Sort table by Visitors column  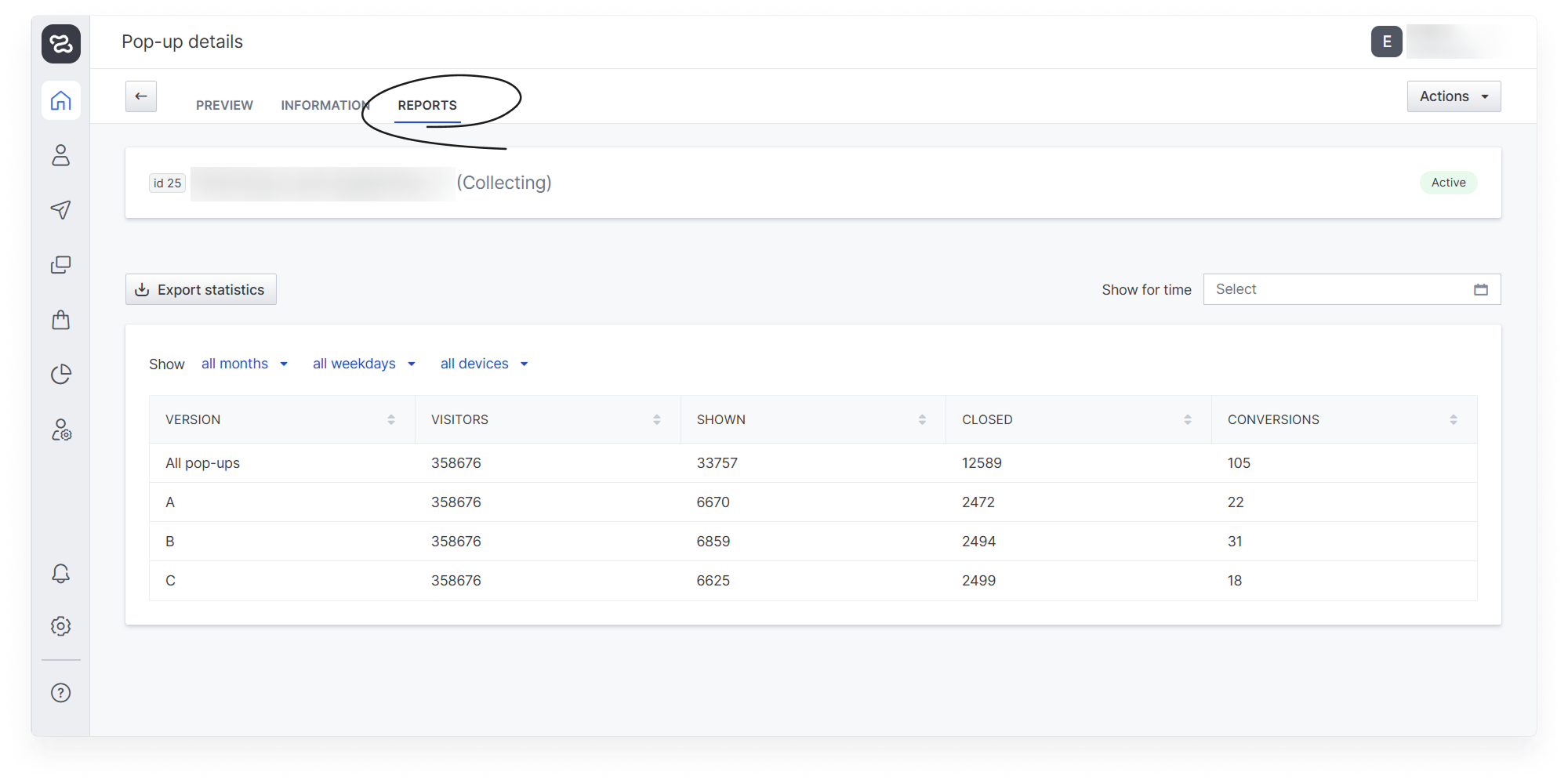pyautogui.click(x=656, y=420)
